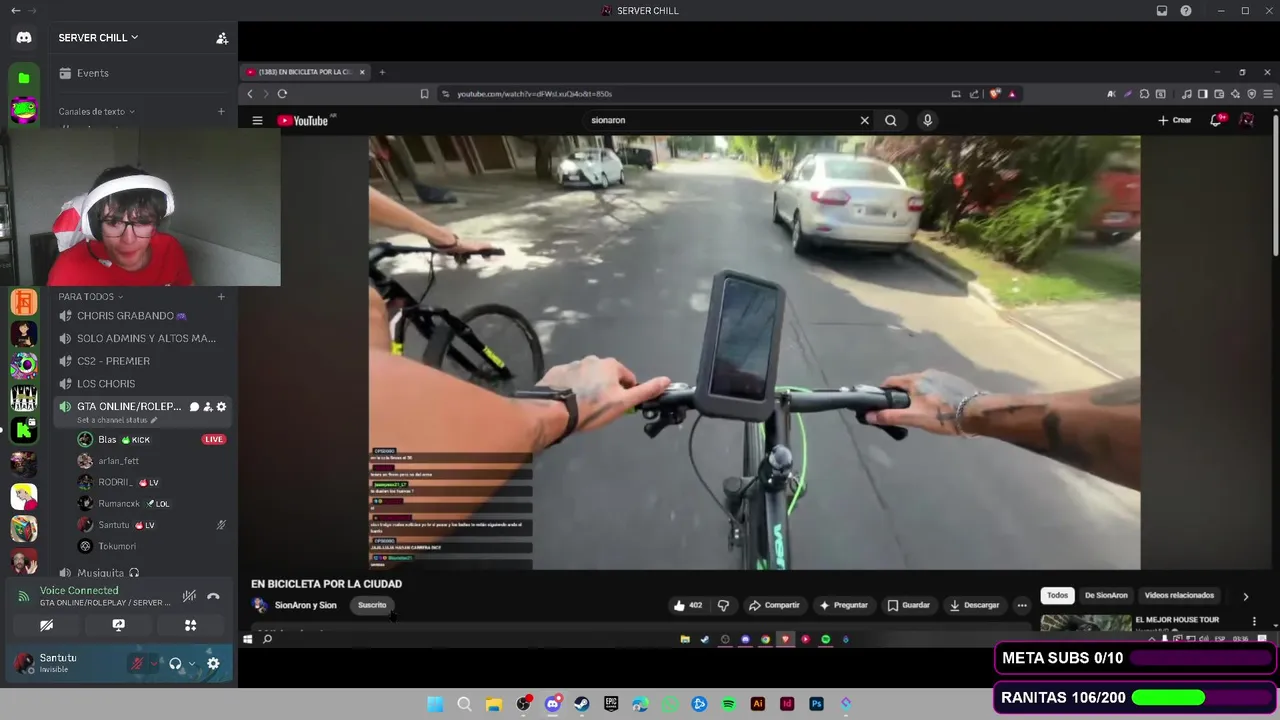1280x720 pixels.
Task: Open chat for GTA ONLINE/ROLEP... channel
Action: 194,407
